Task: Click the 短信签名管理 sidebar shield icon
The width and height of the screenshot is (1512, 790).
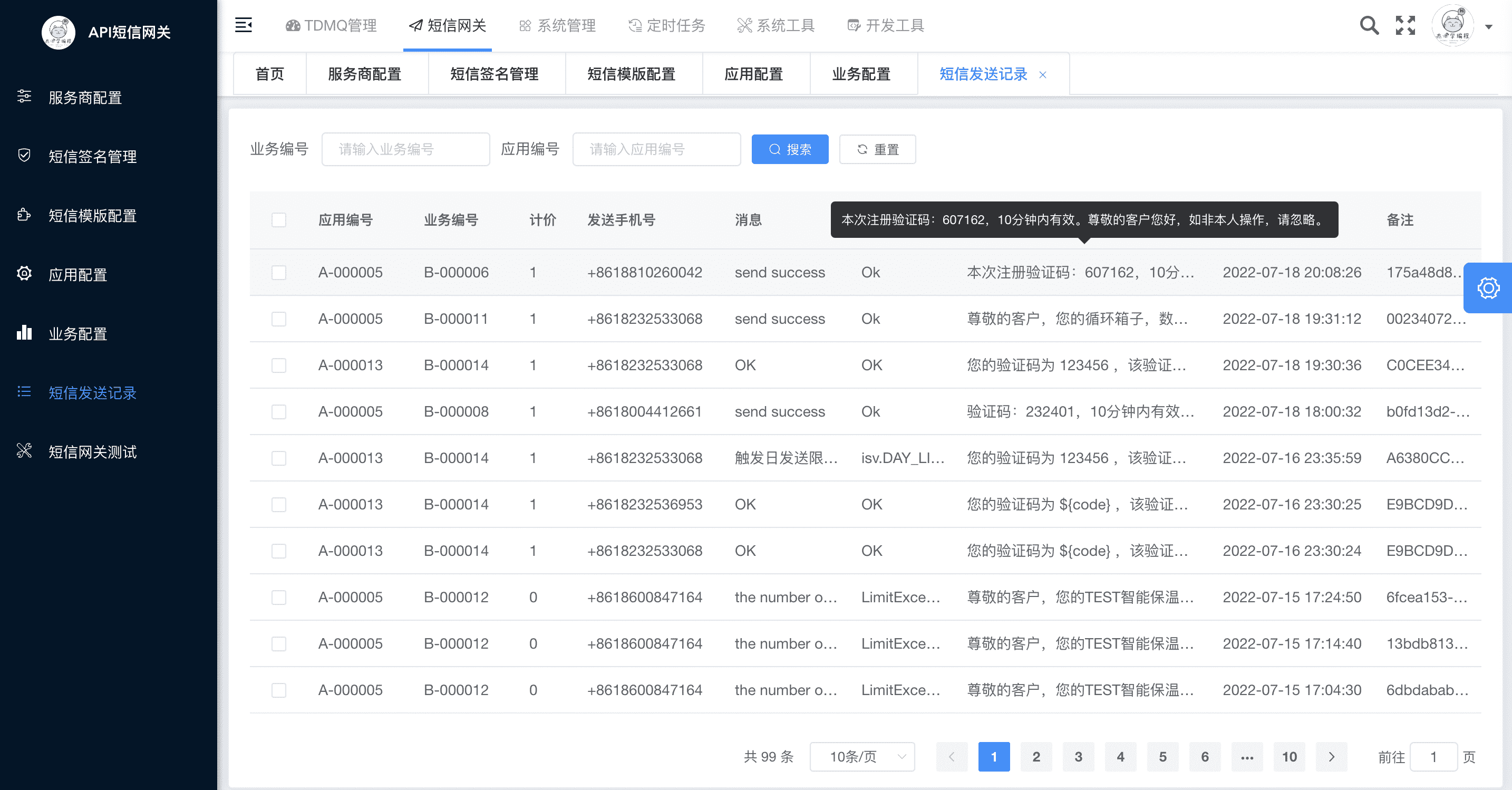Action: point(24,155)
